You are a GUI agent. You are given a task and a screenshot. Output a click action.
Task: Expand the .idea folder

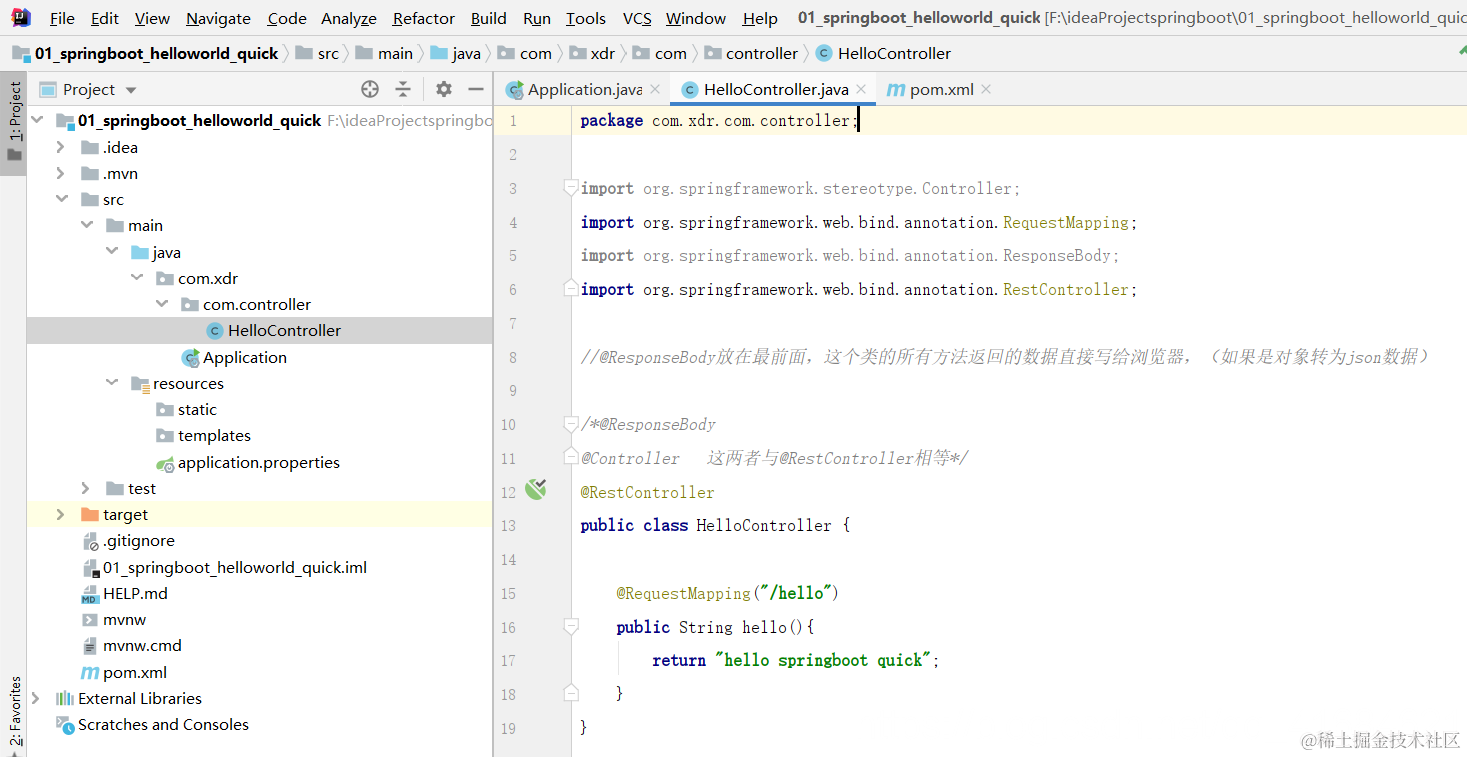click(61, 147)
